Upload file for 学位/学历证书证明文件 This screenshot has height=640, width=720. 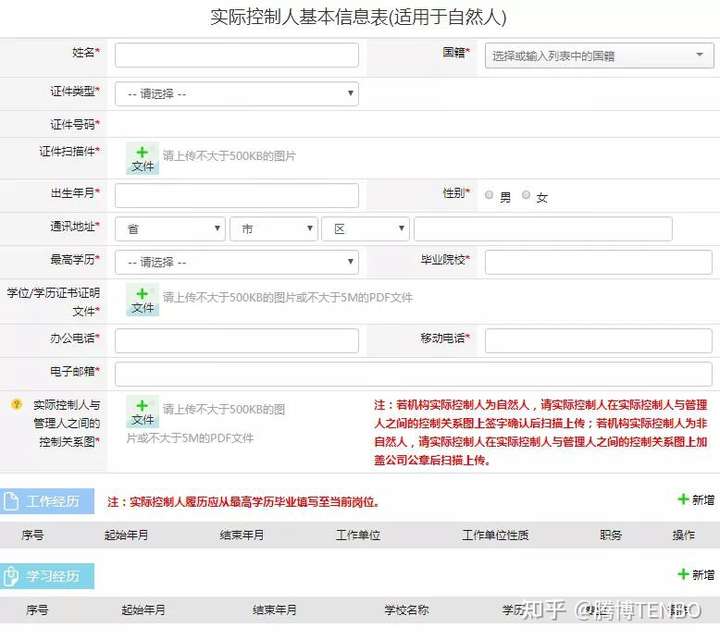143,300
